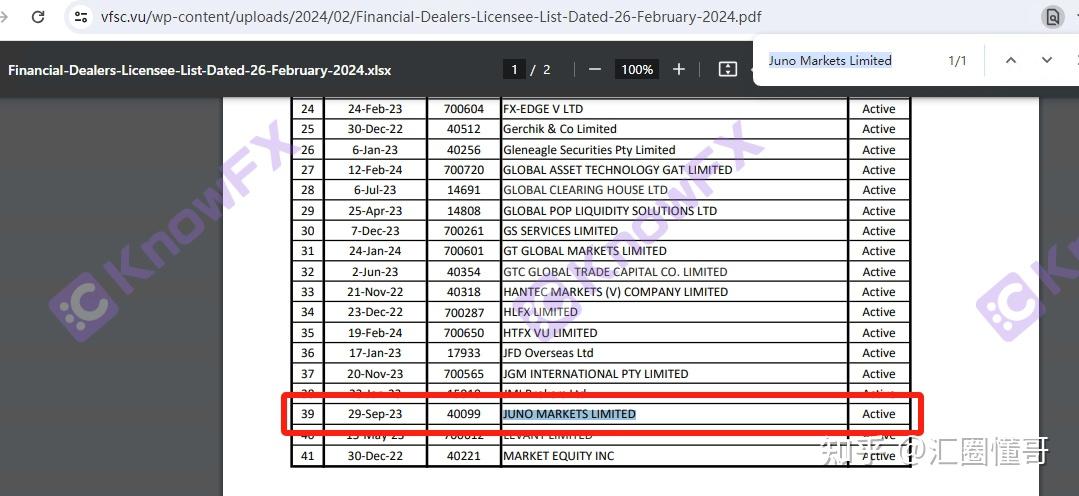Click license number 700261
Viewport: 1079px width, 496px height.
tap(464, 231)
